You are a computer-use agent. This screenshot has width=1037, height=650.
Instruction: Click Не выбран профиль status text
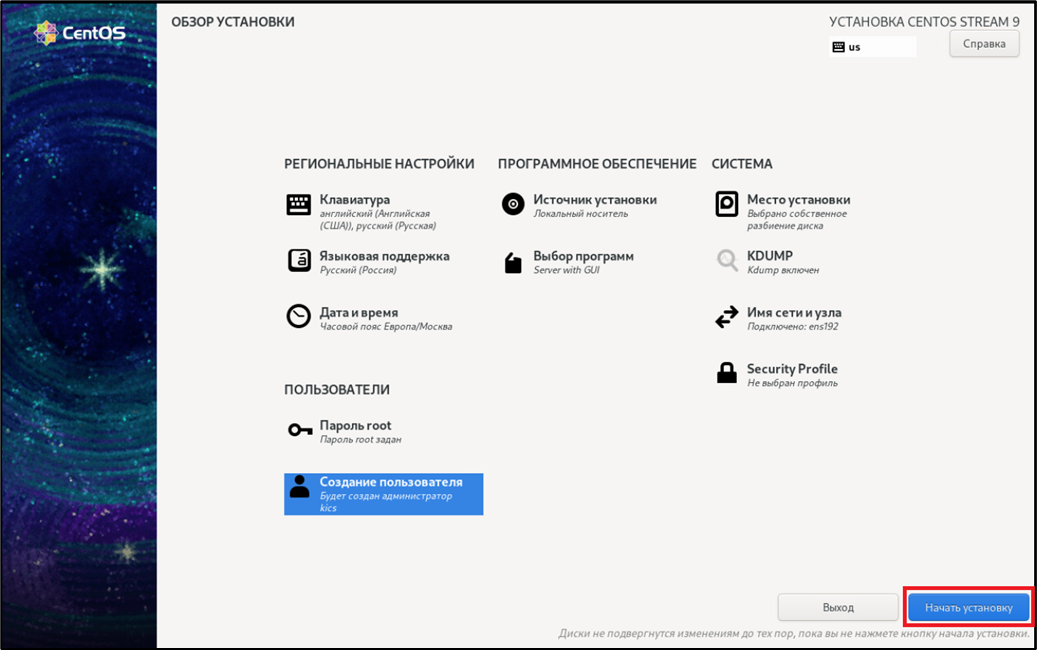tap(792, 383)
